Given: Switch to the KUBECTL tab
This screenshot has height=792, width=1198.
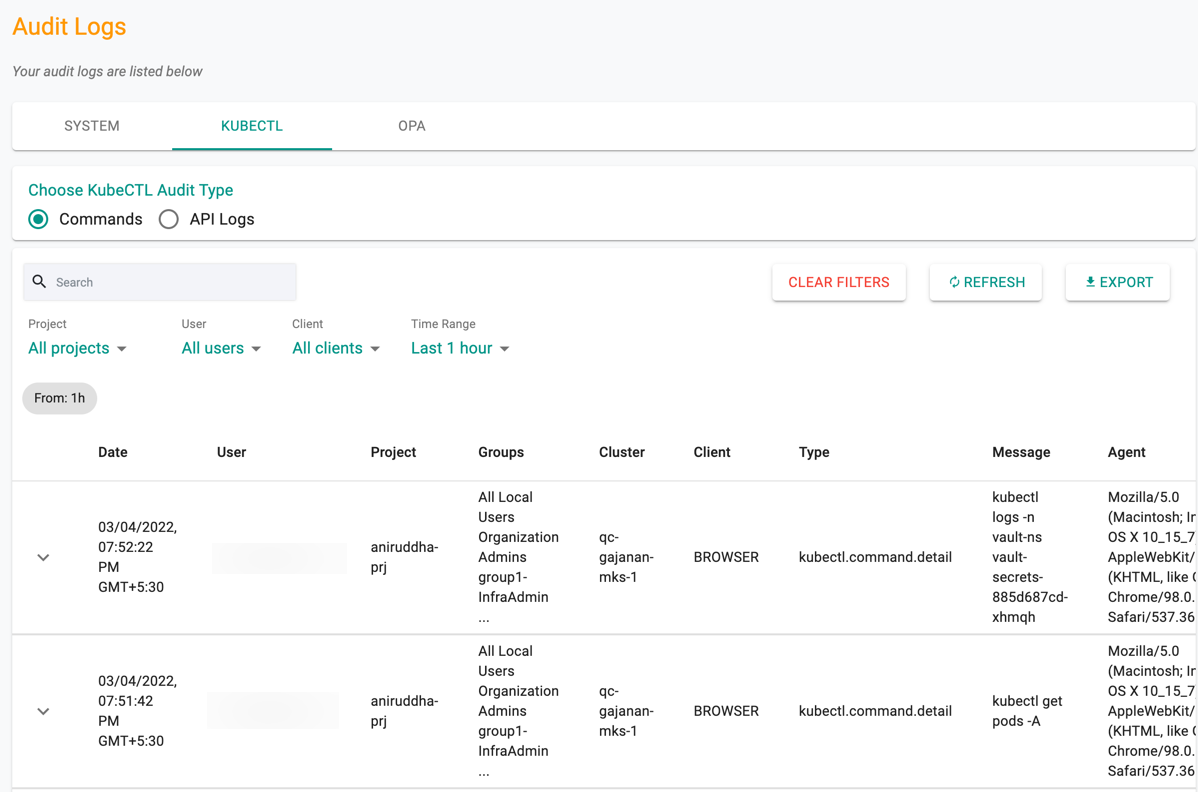Looking at the screenshot, I should coord(251,126).
